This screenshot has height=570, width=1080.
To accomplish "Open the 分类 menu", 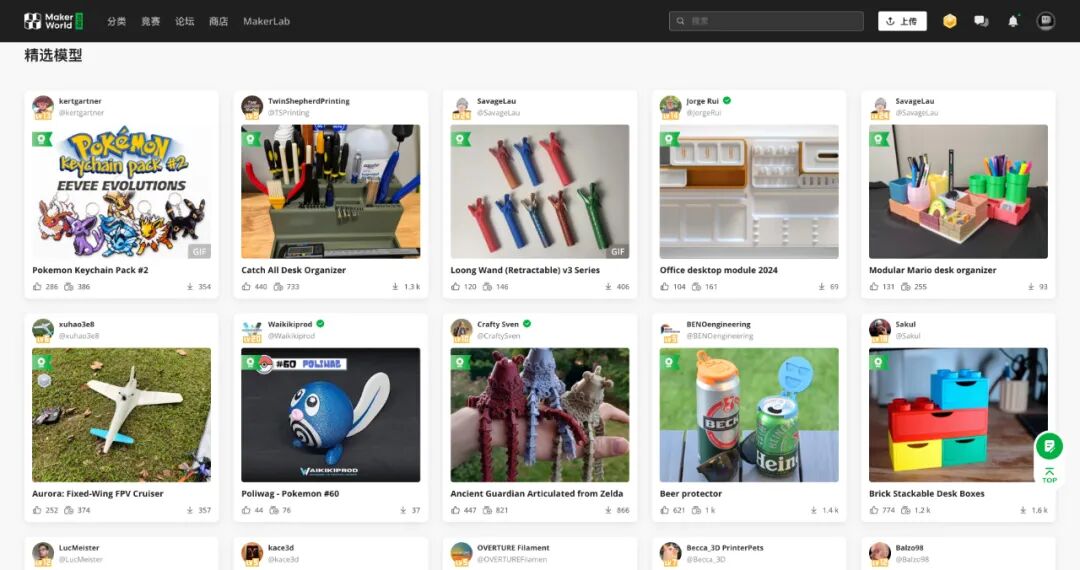I will [116, 21].
